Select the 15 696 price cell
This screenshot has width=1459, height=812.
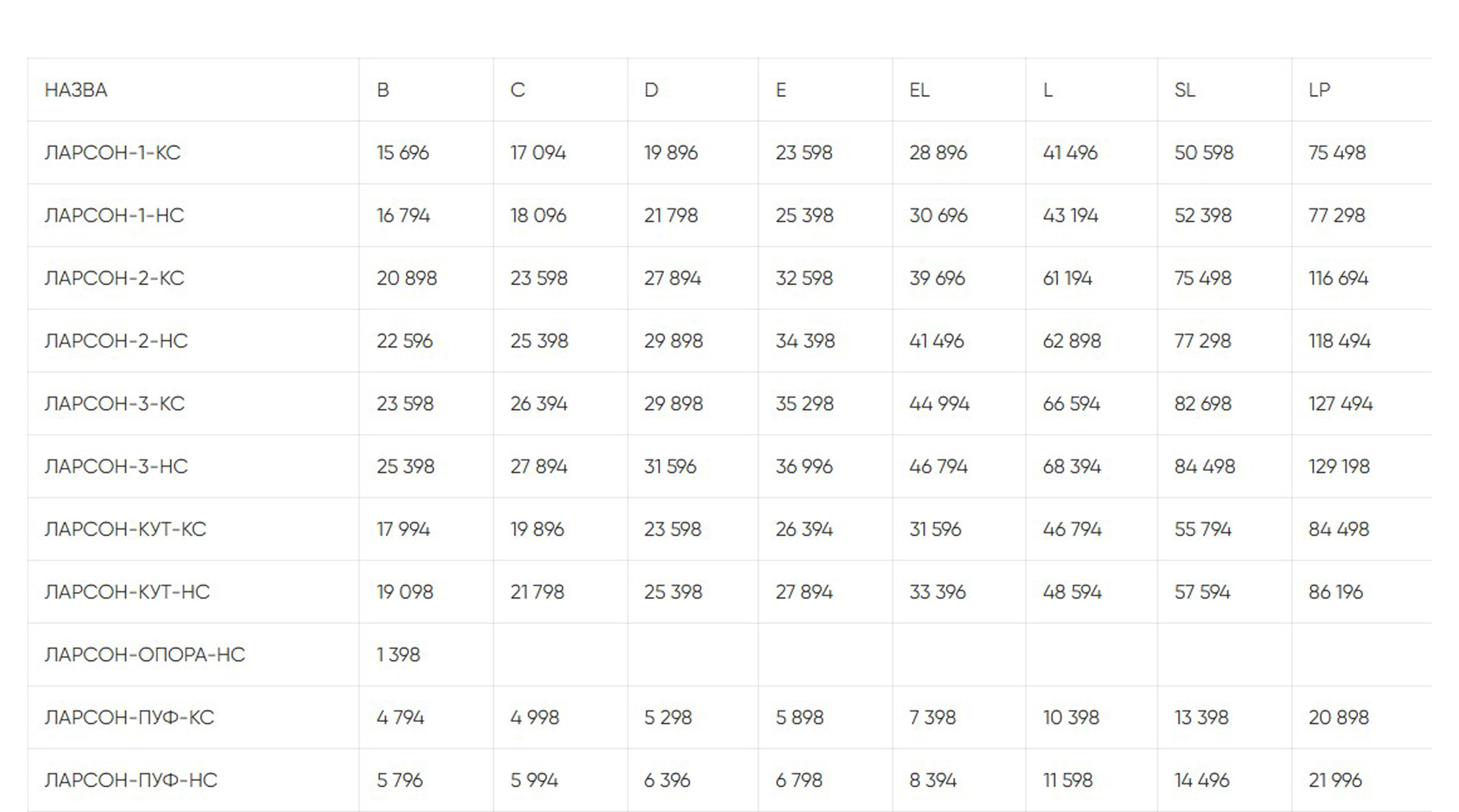pyautogui.click(x=402, y=153)
